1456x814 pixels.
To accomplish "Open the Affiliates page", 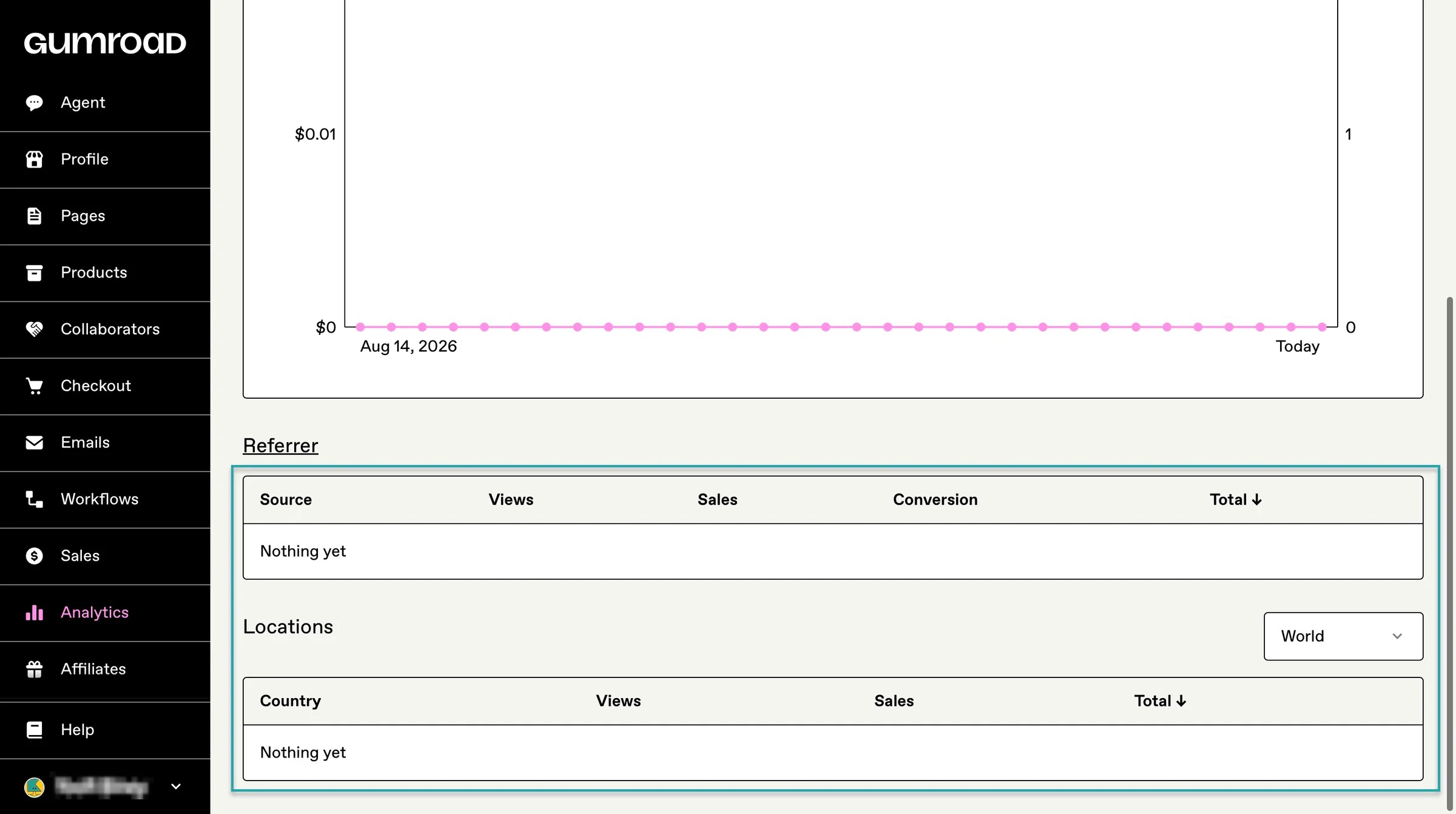I will (x=105, y=670).
